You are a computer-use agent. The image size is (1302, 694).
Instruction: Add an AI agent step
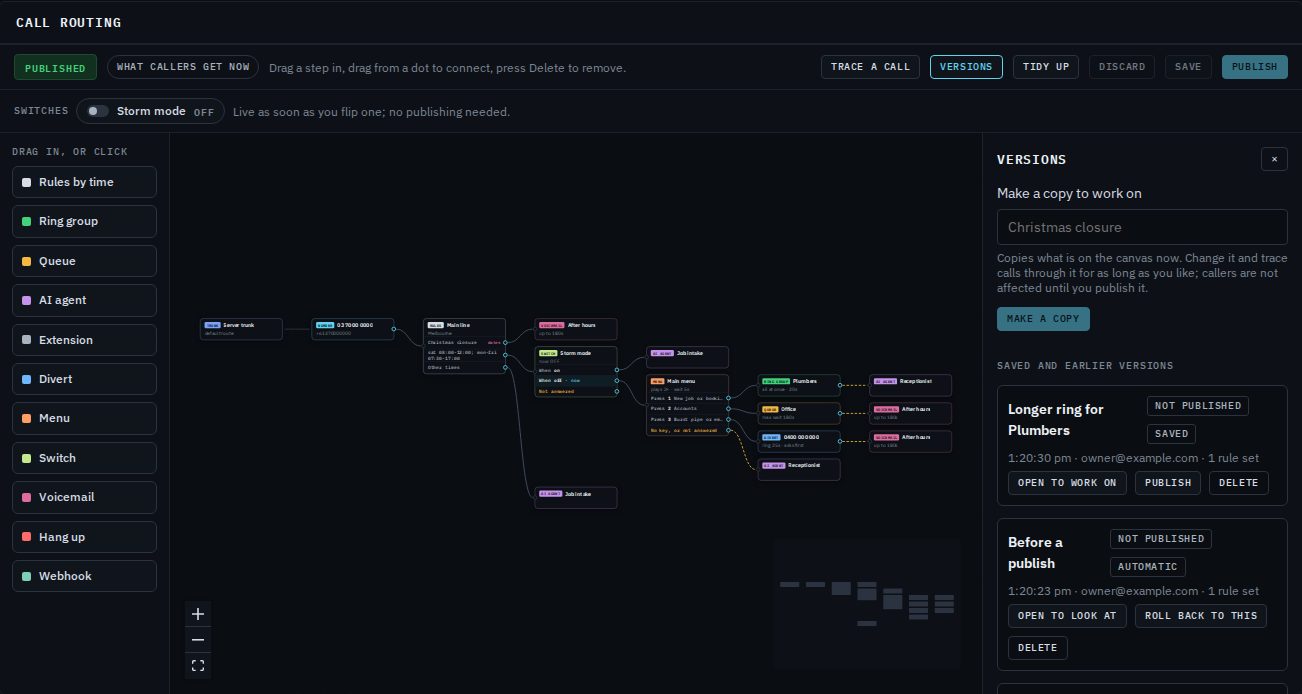tap(84, 300)
